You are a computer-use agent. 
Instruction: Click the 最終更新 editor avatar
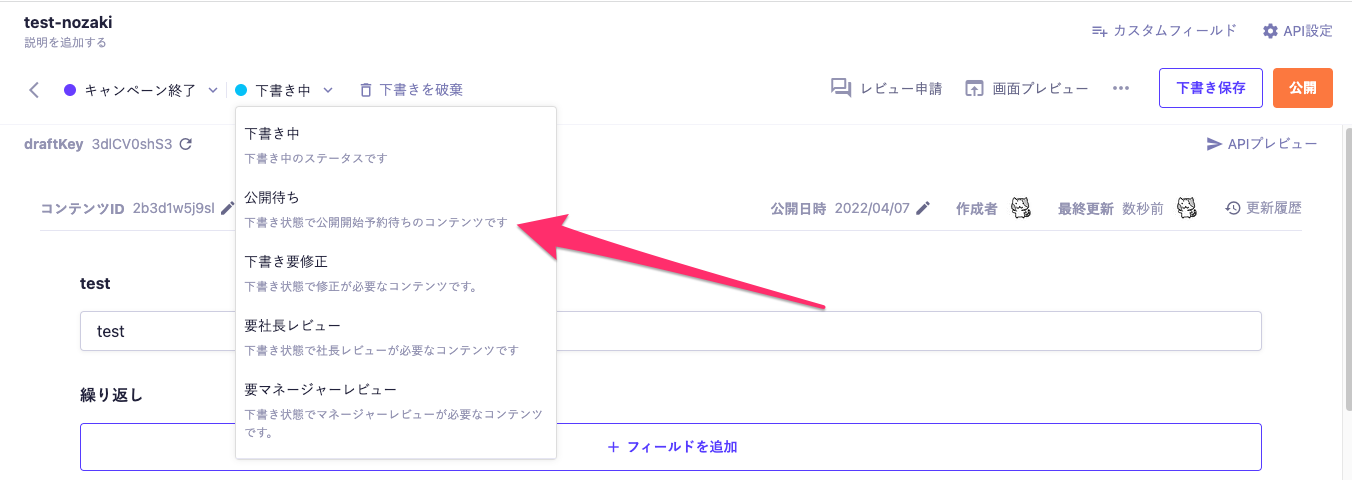tap(1187, 208)
